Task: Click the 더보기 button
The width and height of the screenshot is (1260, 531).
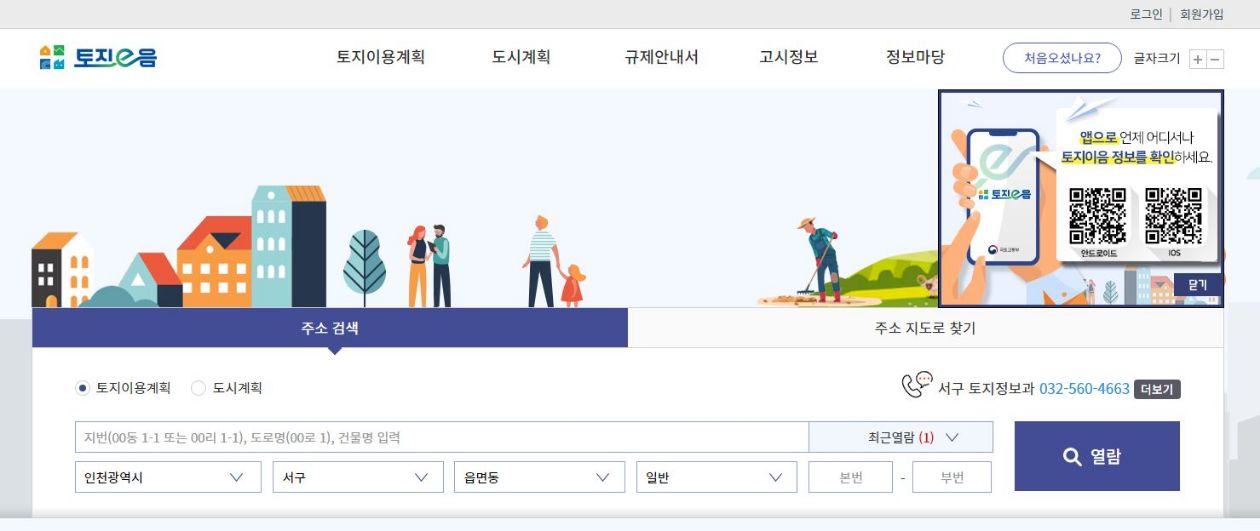Action: pos(1157,389)
